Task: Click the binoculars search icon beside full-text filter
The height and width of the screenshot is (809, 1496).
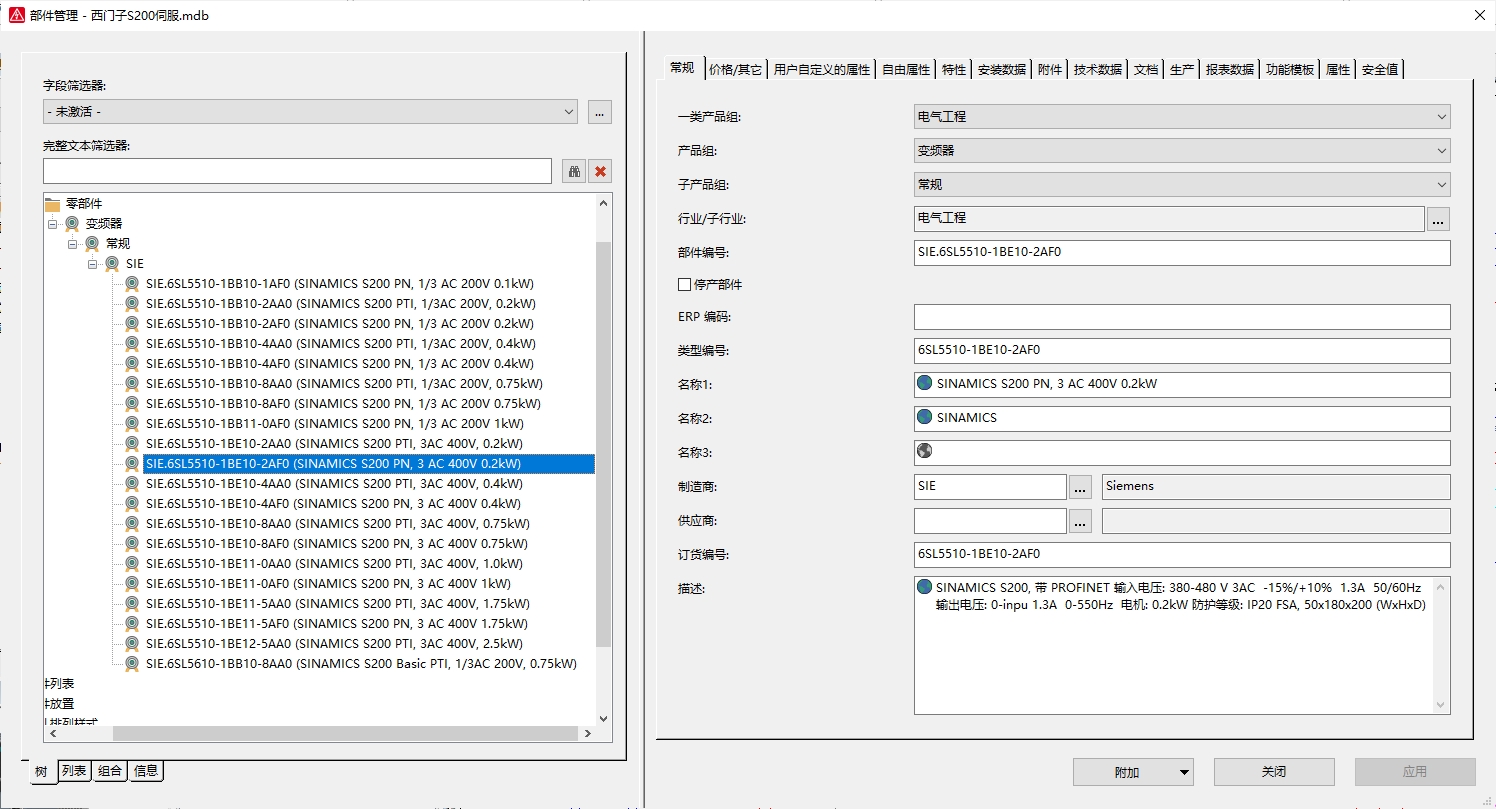Action: [x=574, y=171]
